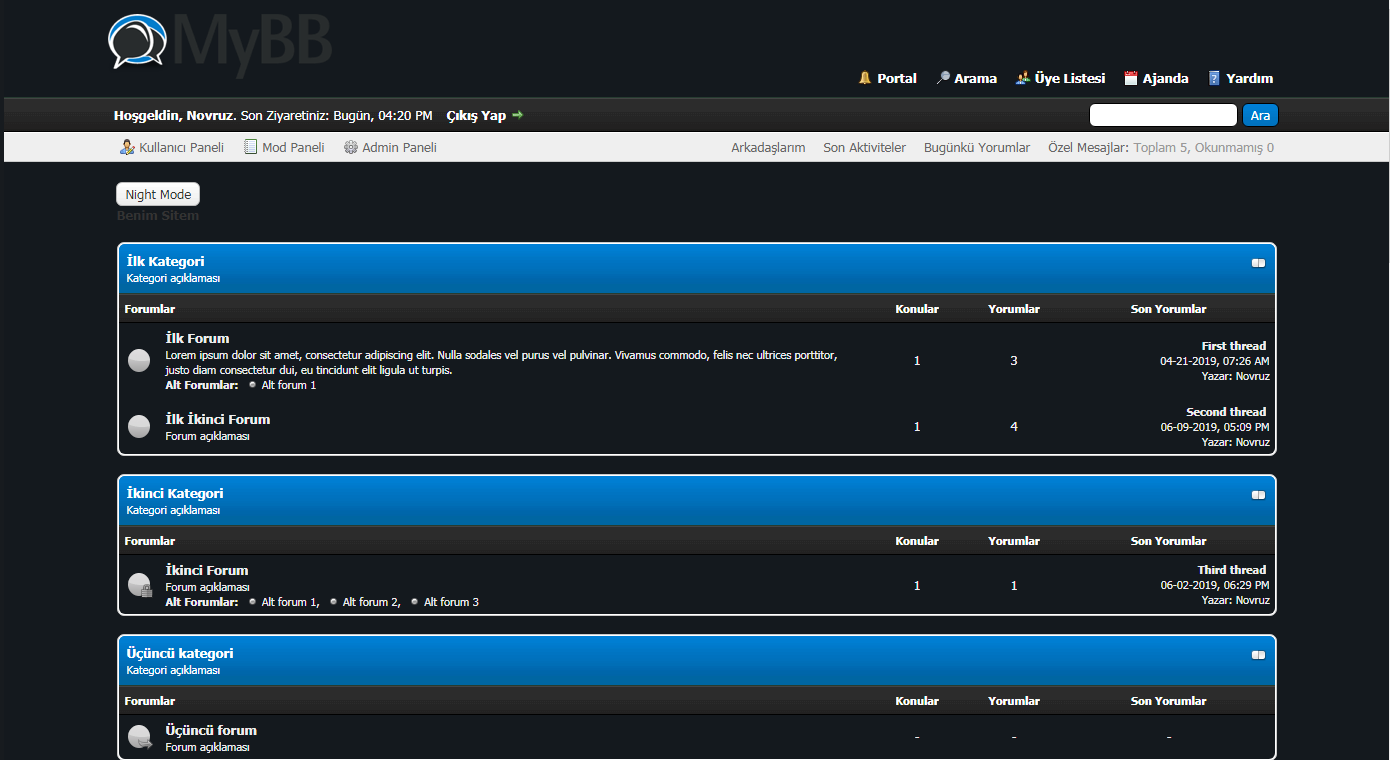Screen dimensions: 1390x760
Task: Open the Ajanda calendar icon
Action: (1131, 78)
